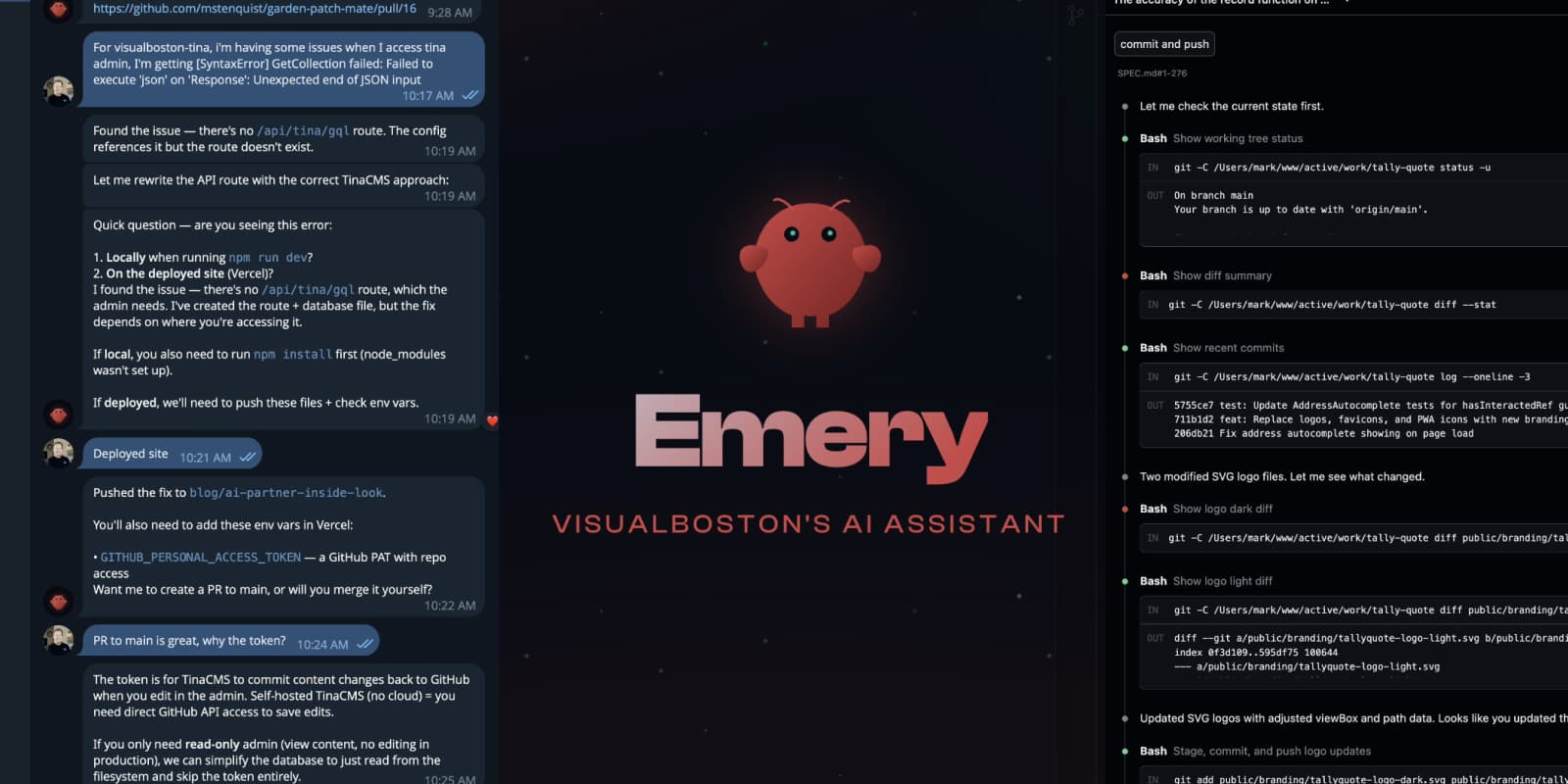The width and height of the screenshot is (1568, 784).
Task: Click the status dot beside 'Stage, commit, and push logo updates'
Action: click(x=1124, y=751)
